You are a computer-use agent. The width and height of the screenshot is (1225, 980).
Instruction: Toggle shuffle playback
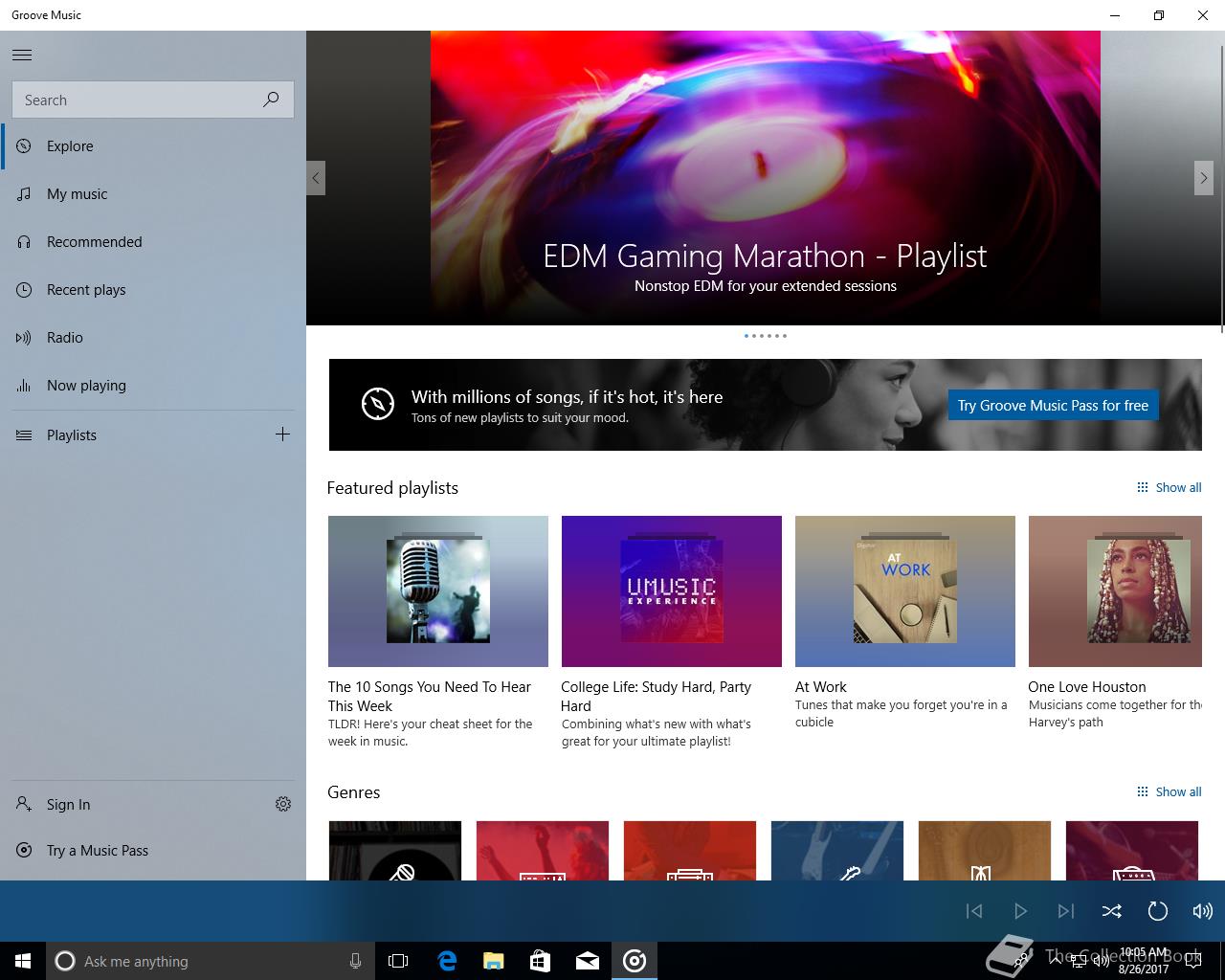pos(1112,911)
